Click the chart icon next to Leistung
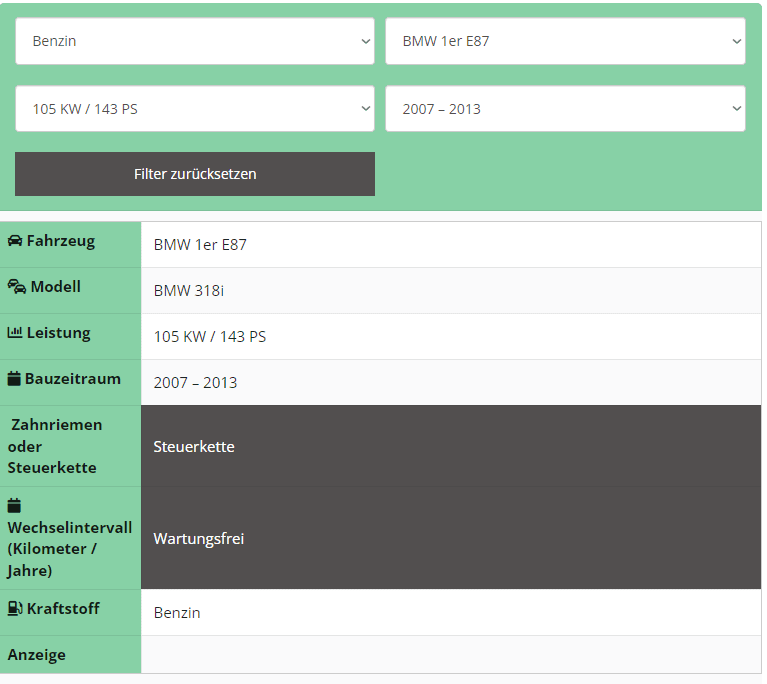The height and width of the screenshot is (684, 767). (x=15, y=333)
